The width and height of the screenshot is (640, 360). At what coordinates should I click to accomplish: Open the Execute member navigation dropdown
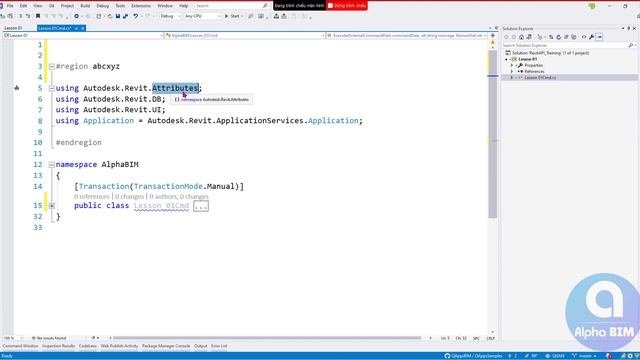click(407, 36)
